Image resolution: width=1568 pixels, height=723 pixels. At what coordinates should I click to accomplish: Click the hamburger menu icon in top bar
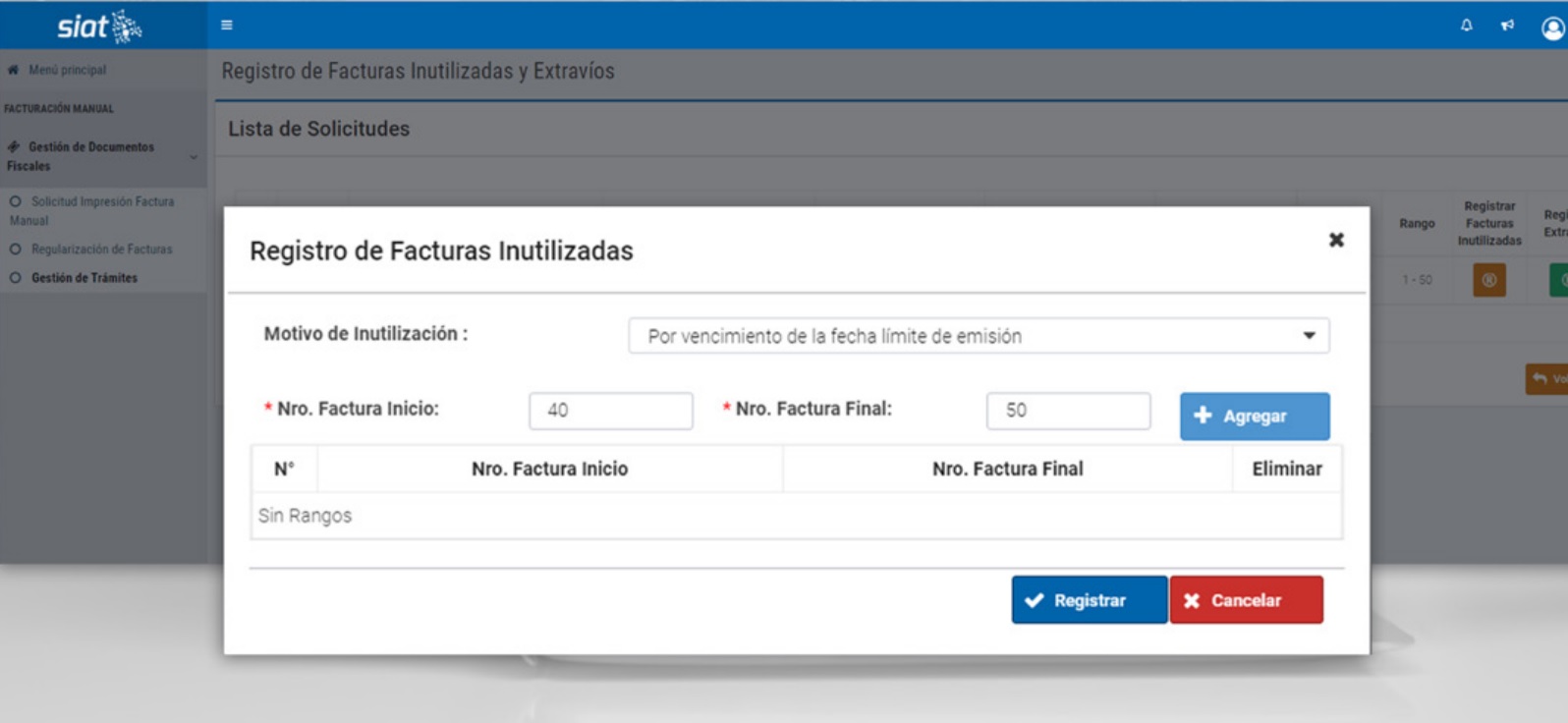[x=227, y=26]
